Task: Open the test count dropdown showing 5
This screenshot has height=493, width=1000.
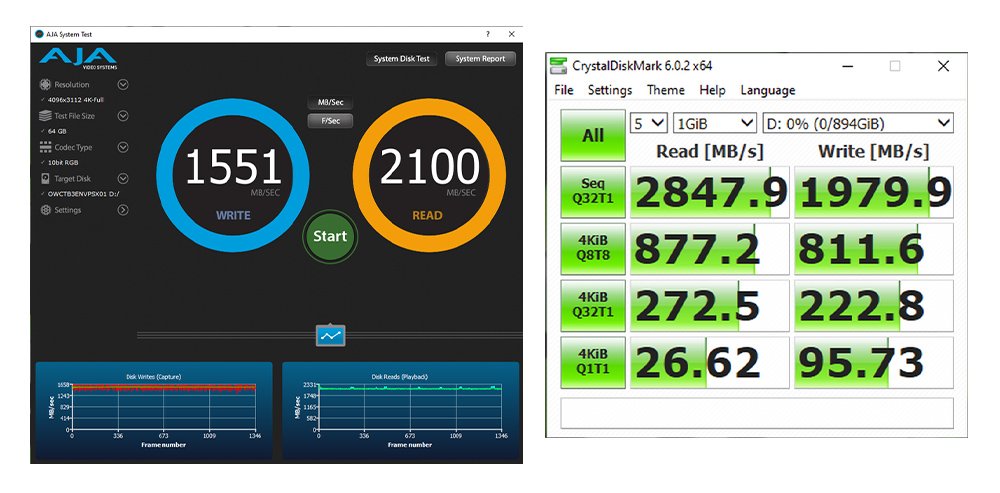Action: [x=649, y=123]
